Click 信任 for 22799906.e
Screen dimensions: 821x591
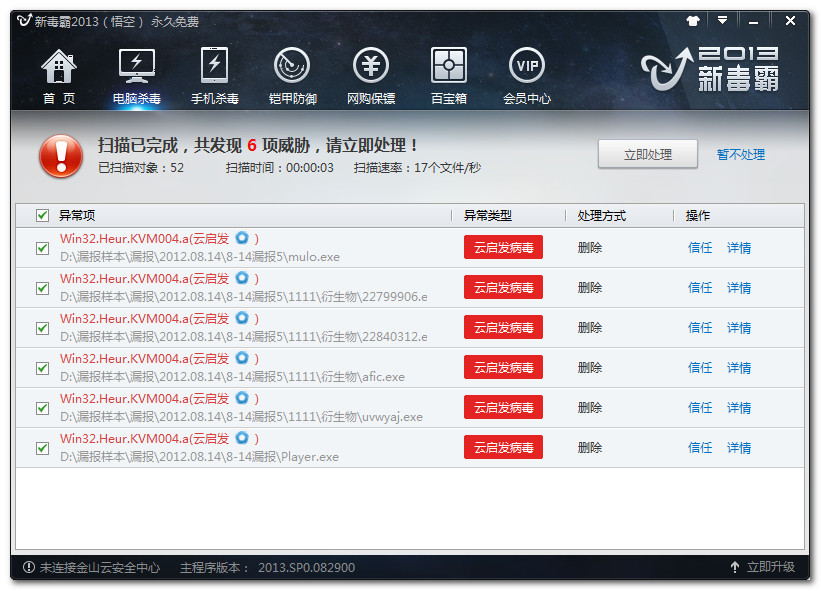click(x=700, y=287)
